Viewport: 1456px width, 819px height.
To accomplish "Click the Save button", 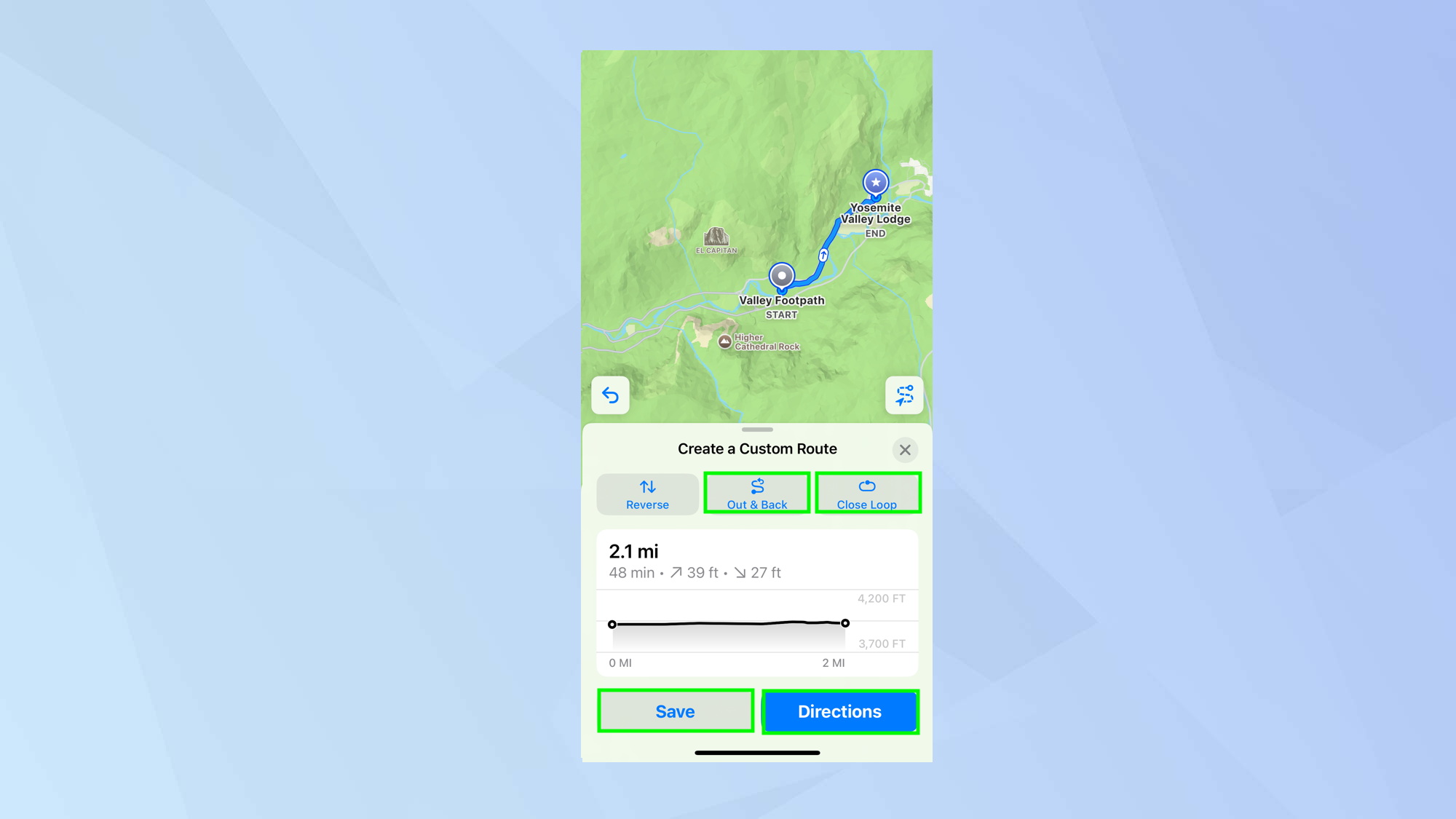I will pyautogui.click(x=675, y=711).
